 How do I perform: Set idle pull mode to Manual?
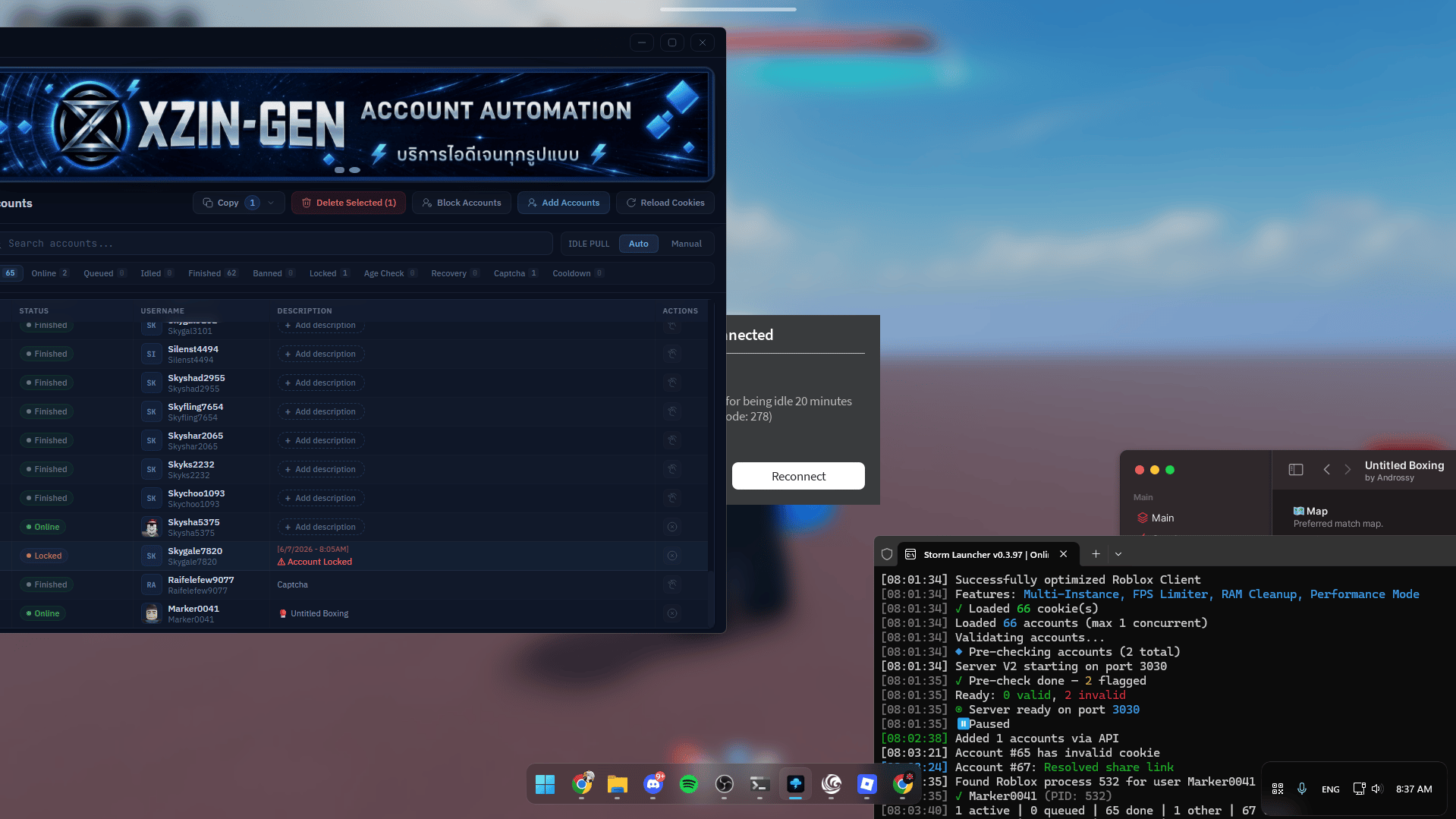click(687, 244)
